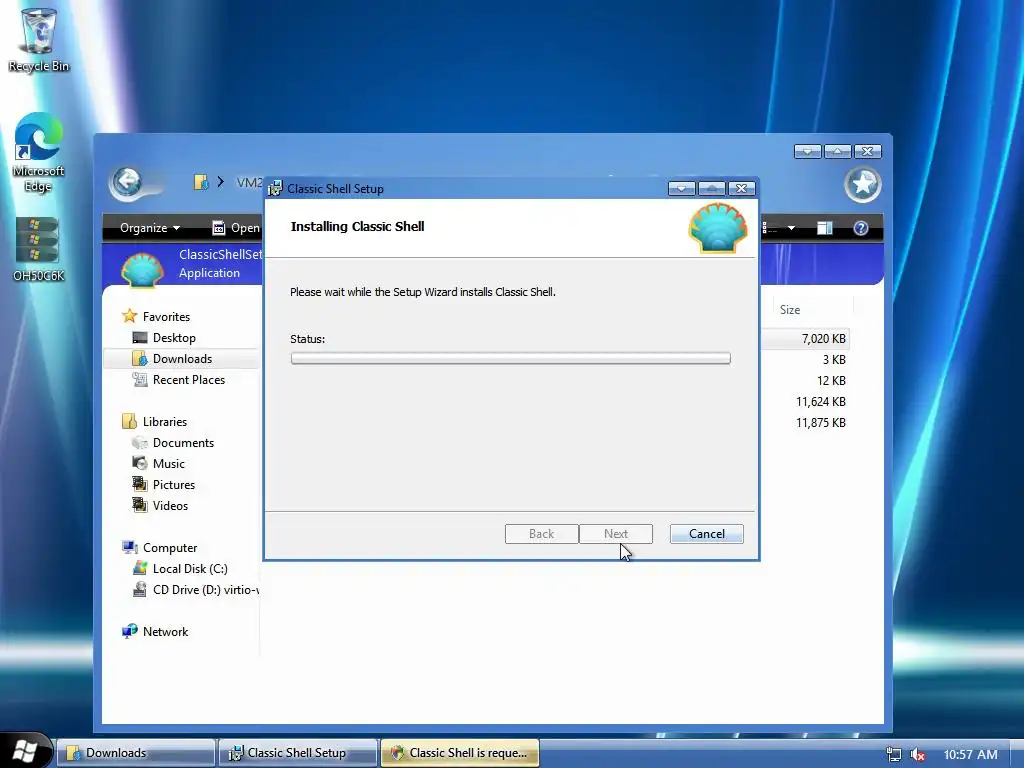Click Open in Explorer toolbar
Viewport: 1024px width, 768px height.
[236, 228]
